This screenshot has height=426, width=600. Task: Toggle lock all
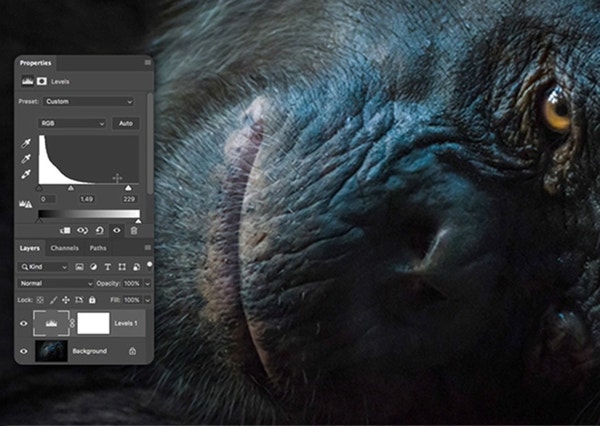click(x=92, y=300)
